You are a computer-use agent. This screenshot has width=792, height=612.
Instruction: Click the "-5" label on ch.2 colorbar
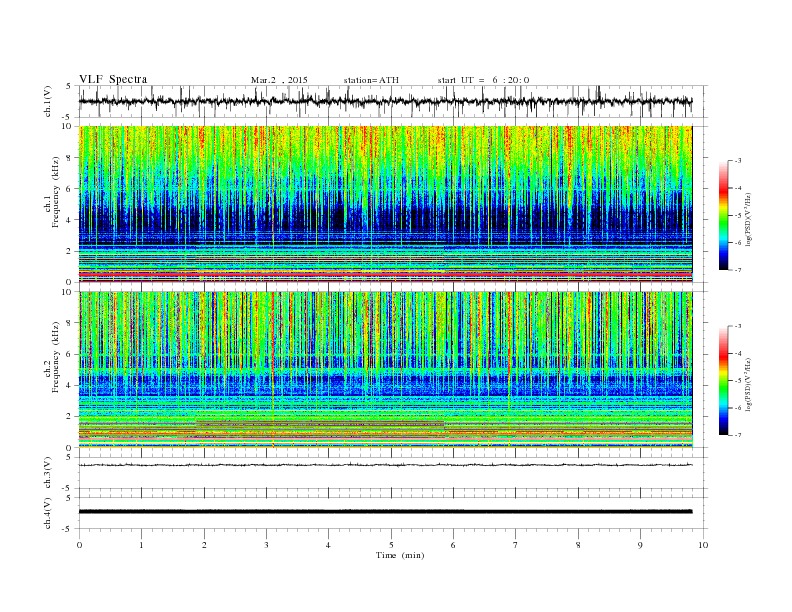[737, 381]
